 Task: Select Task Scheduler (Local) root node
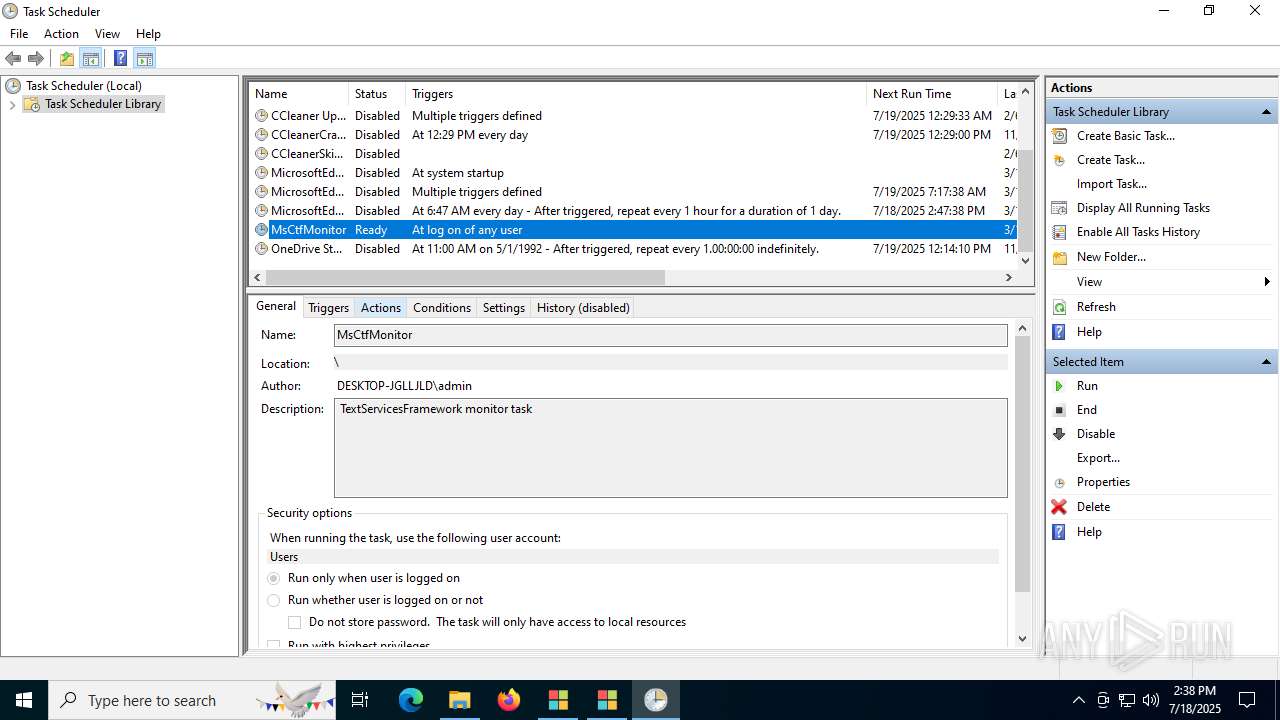click(84, 86)
